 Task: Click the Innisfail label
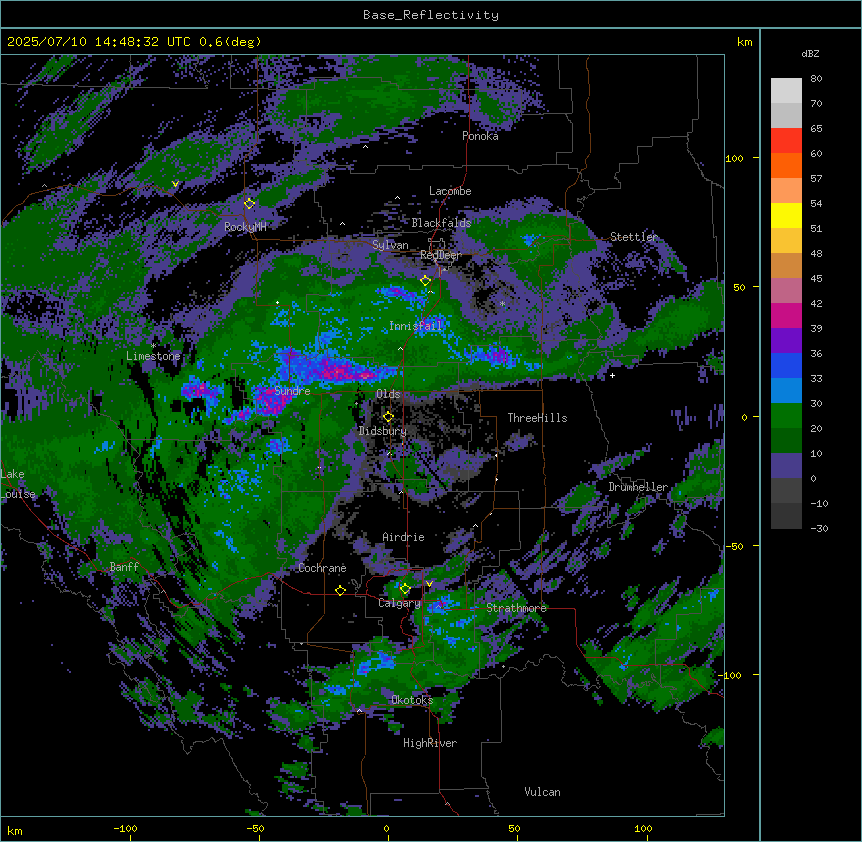click(x=416, y=326)
